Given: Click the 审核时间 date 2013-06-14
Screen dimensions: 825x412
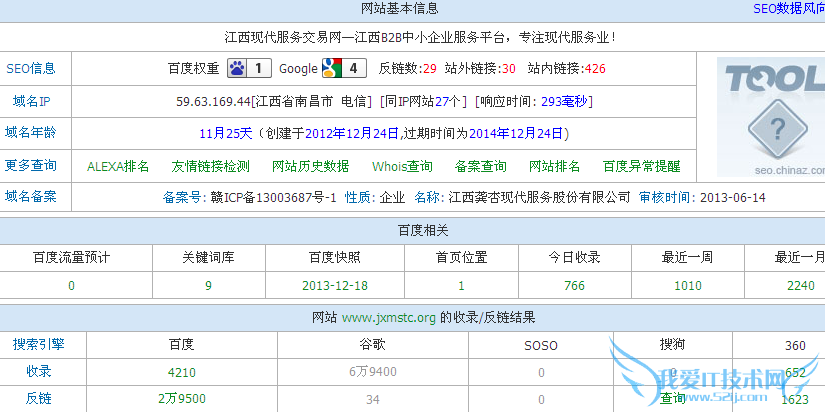Looking at the screenshot, I should [x=733, y=198].
